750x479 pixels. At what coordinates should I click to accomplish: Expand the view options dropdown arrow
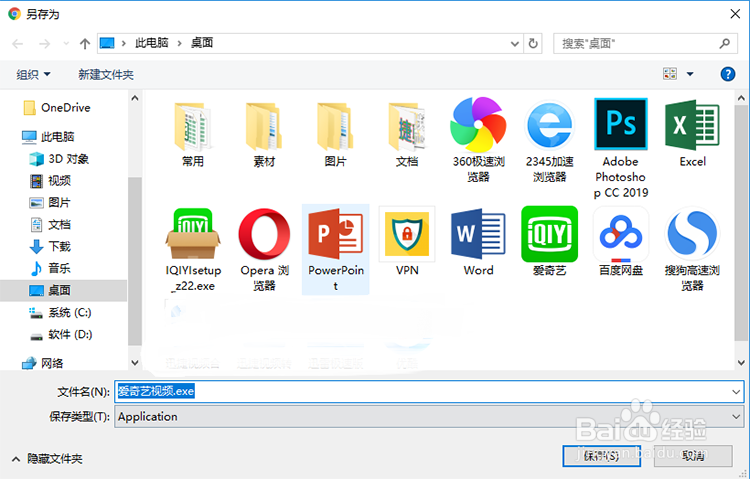click(690, 74)
